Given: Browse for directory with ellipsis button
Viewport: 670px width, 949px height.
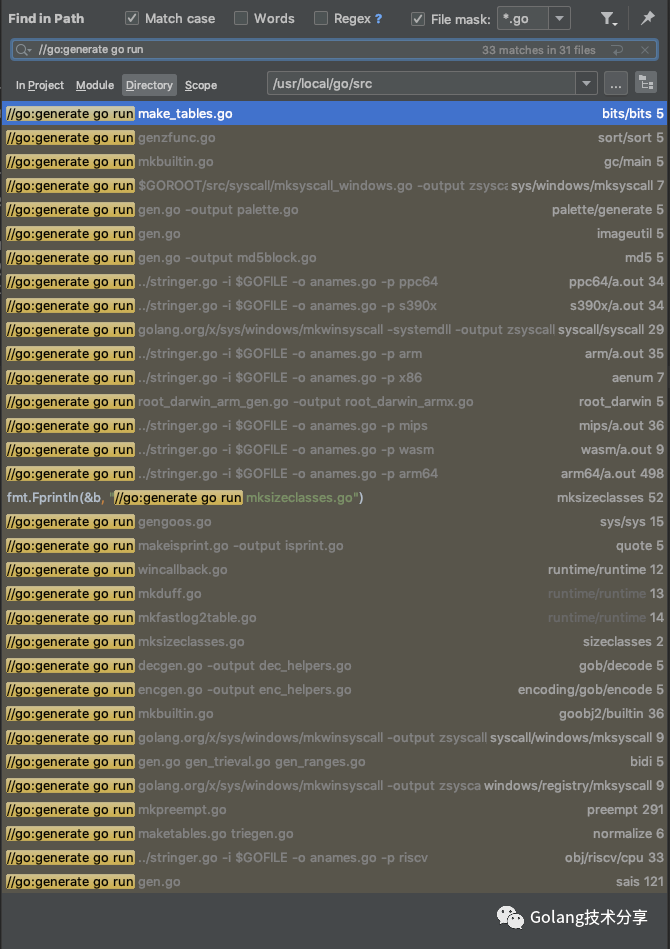Looking at the screenshot, I should [616, 84].
